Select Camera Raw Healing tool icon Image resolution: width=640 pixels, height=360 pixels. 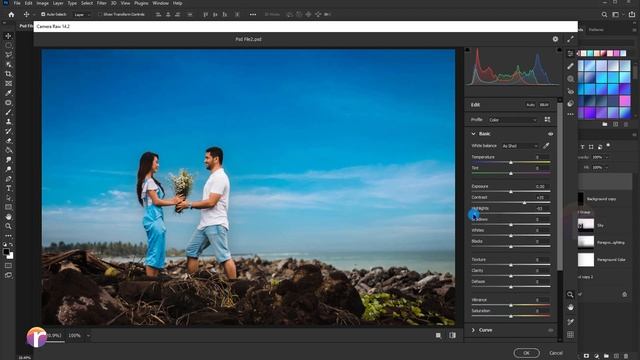[x=570, y=66]
